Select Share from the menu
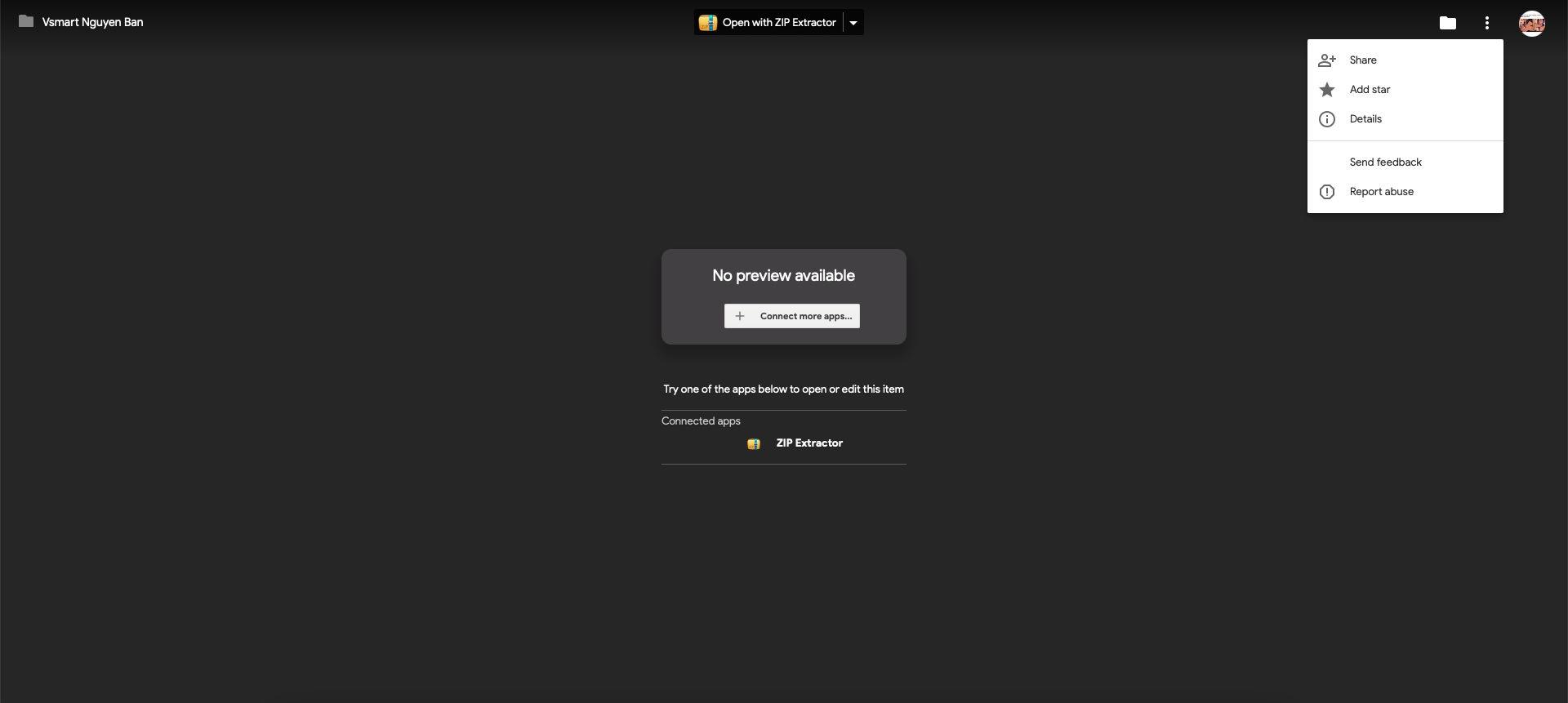 coord(1363,60)
